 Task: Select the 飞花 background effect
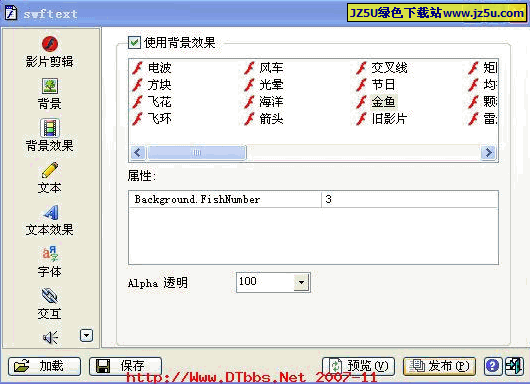tap(160, 102)
